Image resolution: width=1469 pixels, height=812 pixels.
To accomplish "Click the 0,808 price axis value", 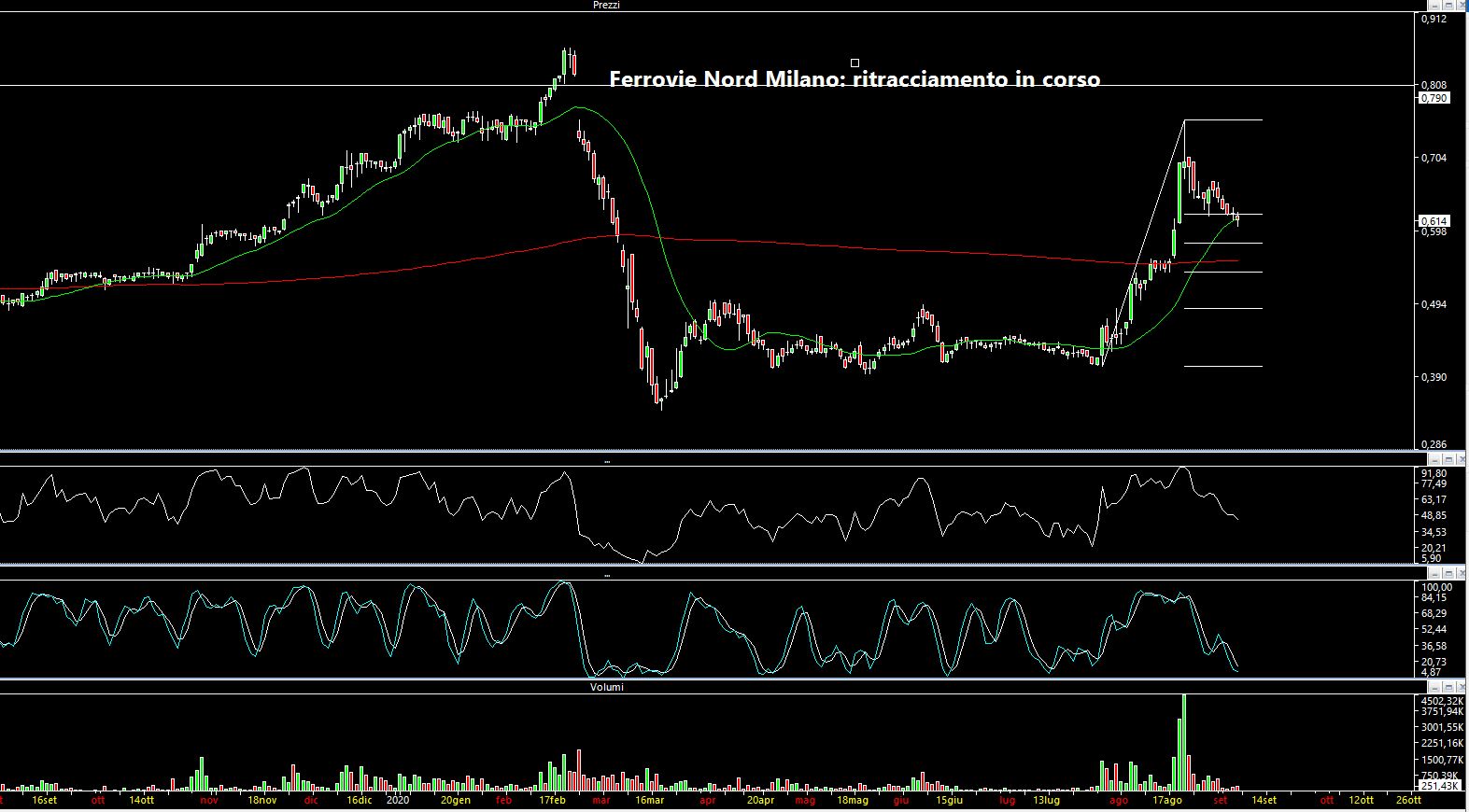I will [x=1434, y=85].
